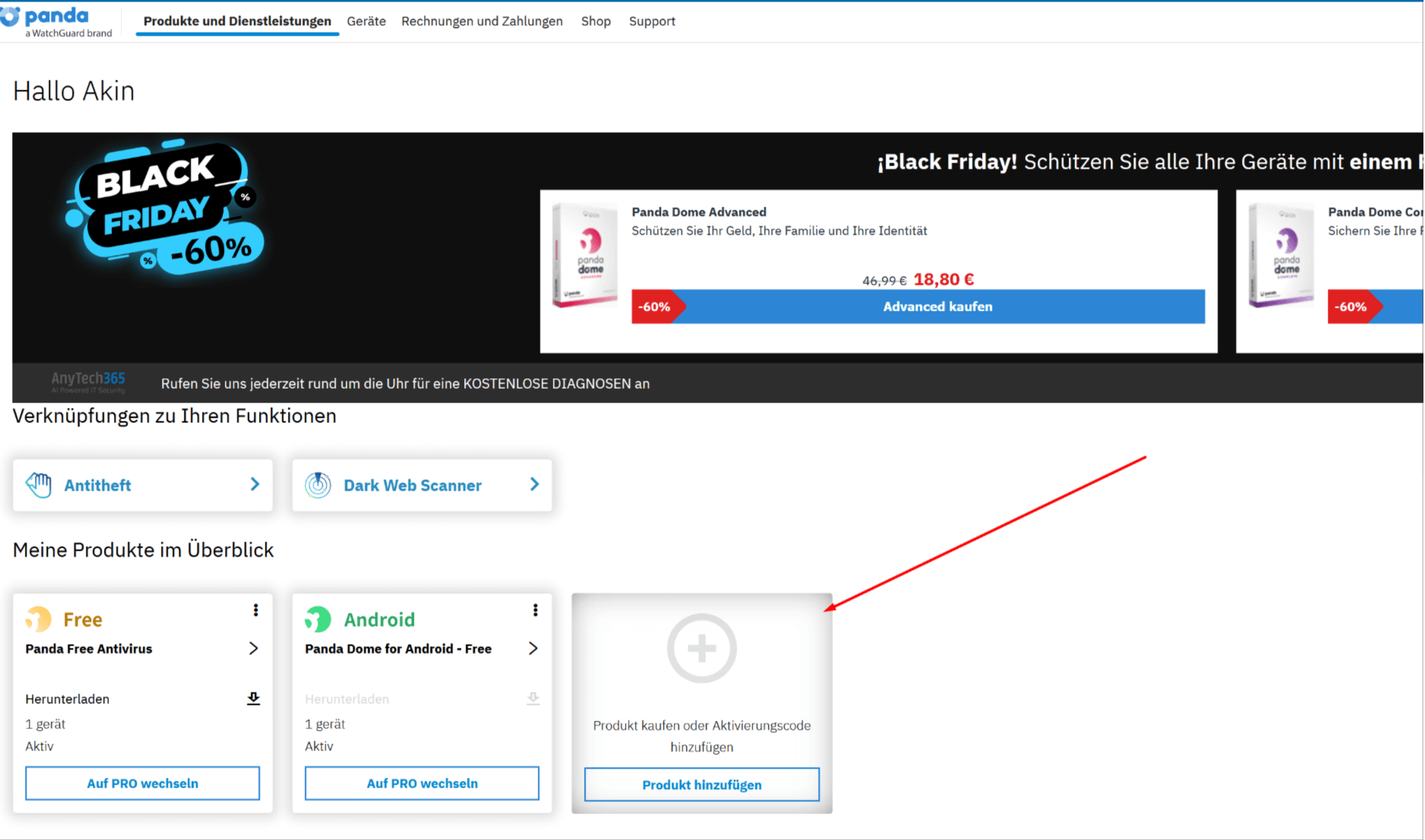Click the Advanced kaufen button
The height and width of the screenshot is (840, 1425).
937,306
